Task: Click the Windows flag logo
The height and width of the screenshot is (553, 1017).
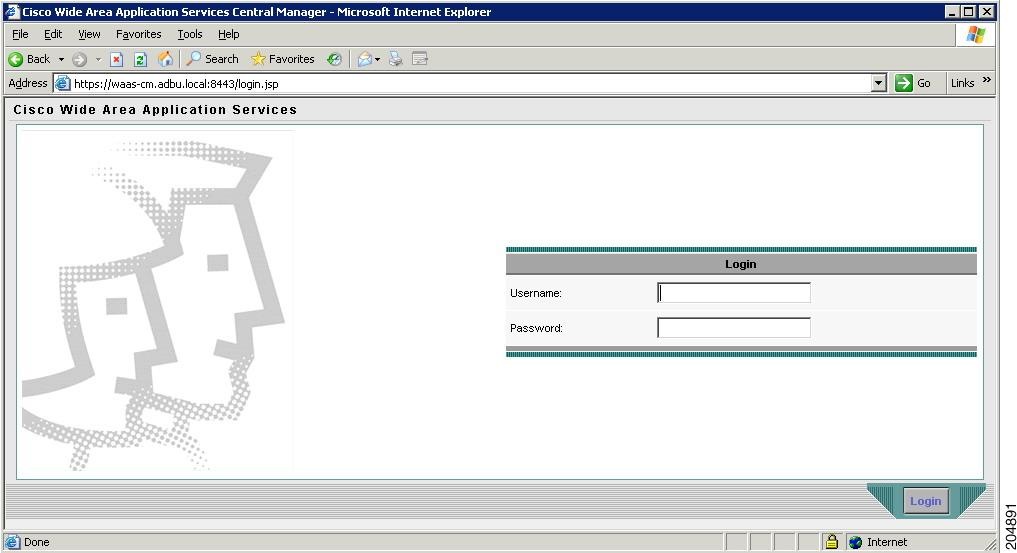Action: point(975,34)
